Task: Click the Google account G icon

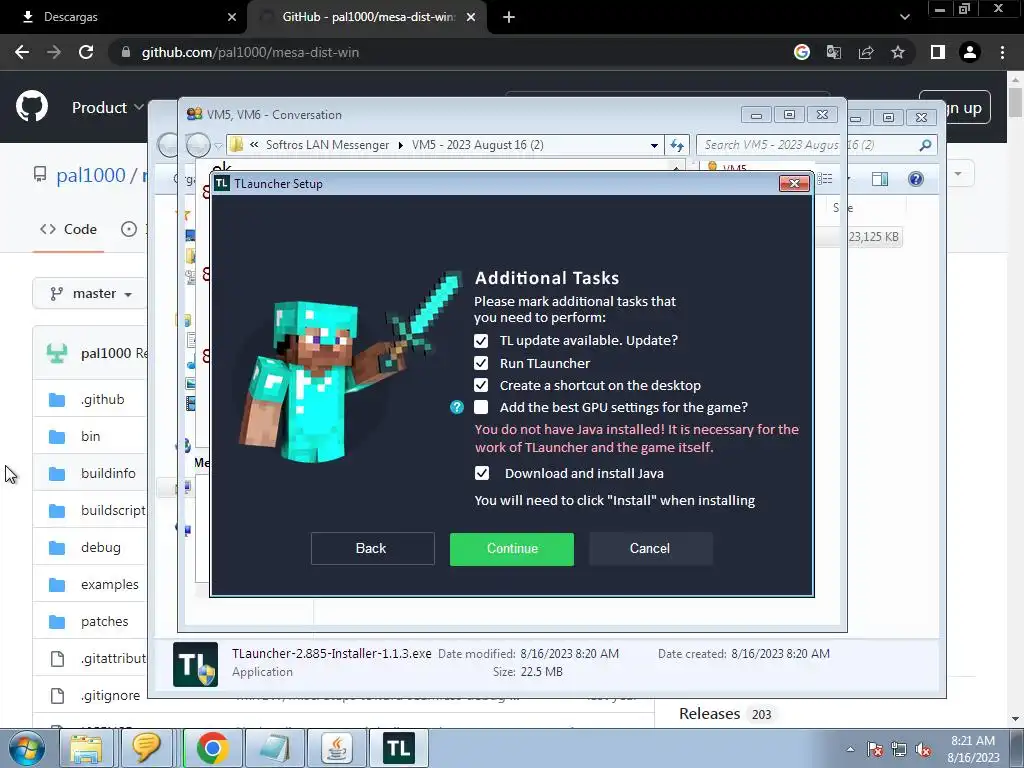Action: (802, 52)
